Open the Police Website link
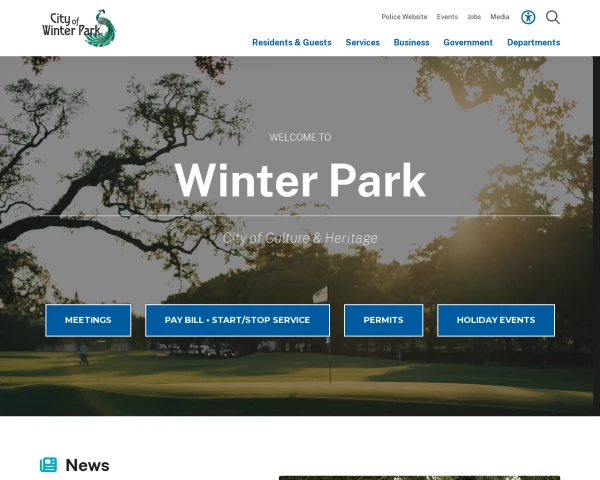Viewport: 600px width, 480px height. 404,17
